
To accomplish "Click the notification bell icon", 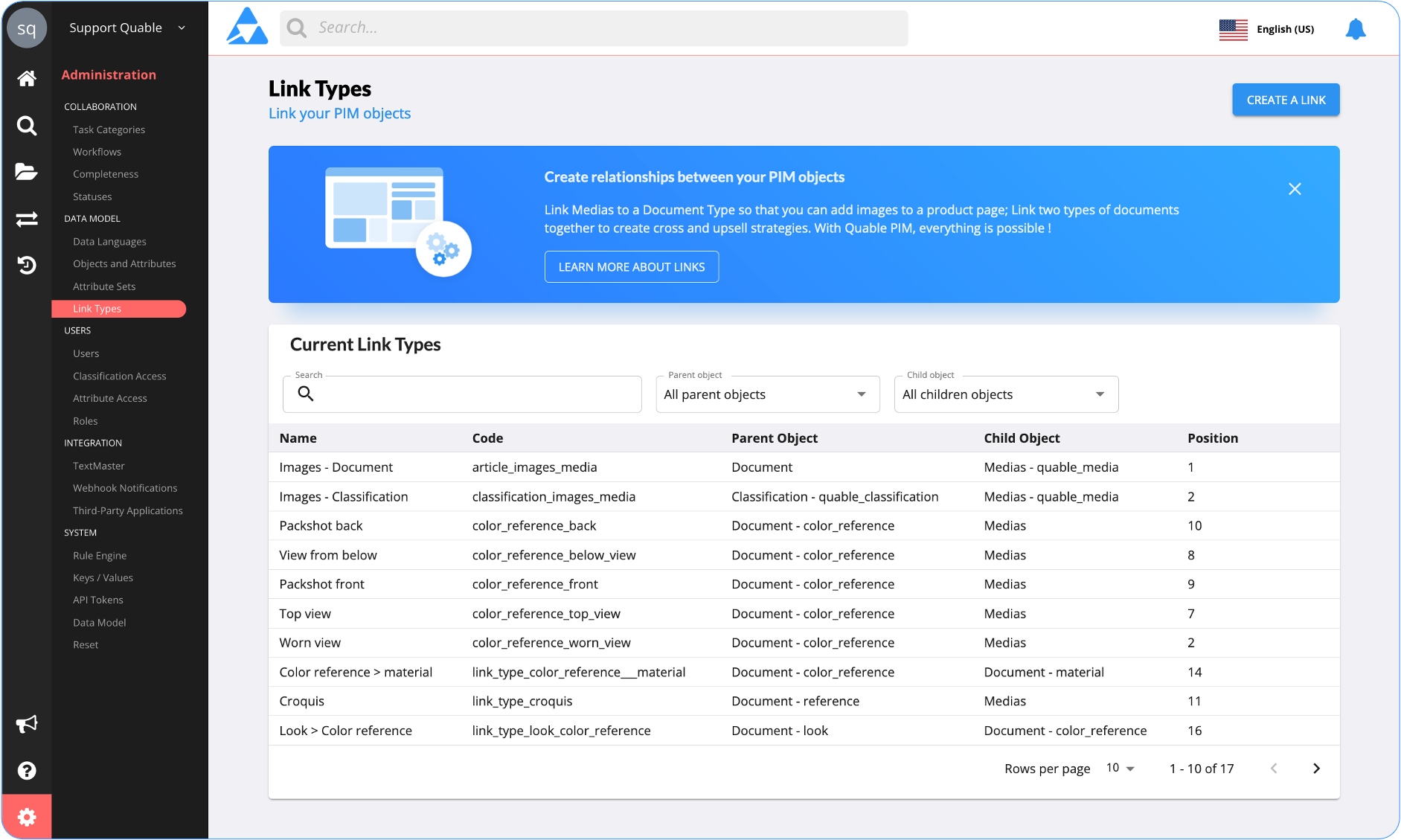I will [1356, 29].
